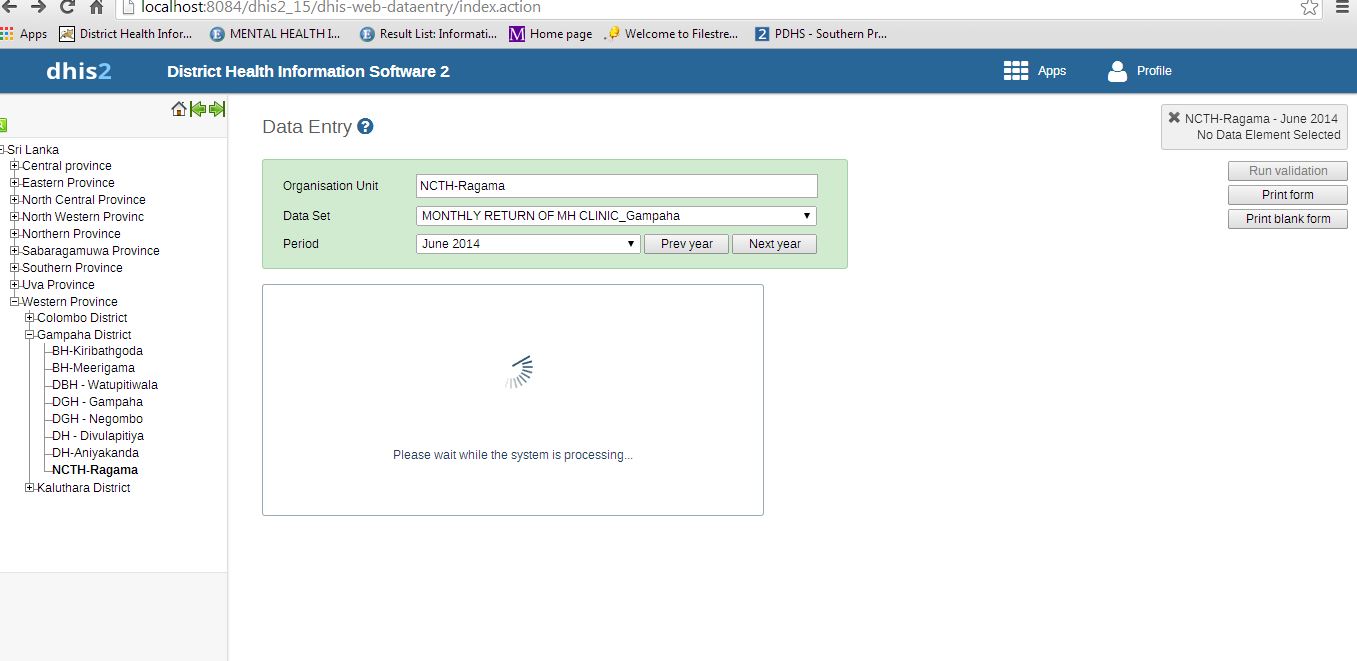Expand Central province tree node

click(x=15, y=166)
